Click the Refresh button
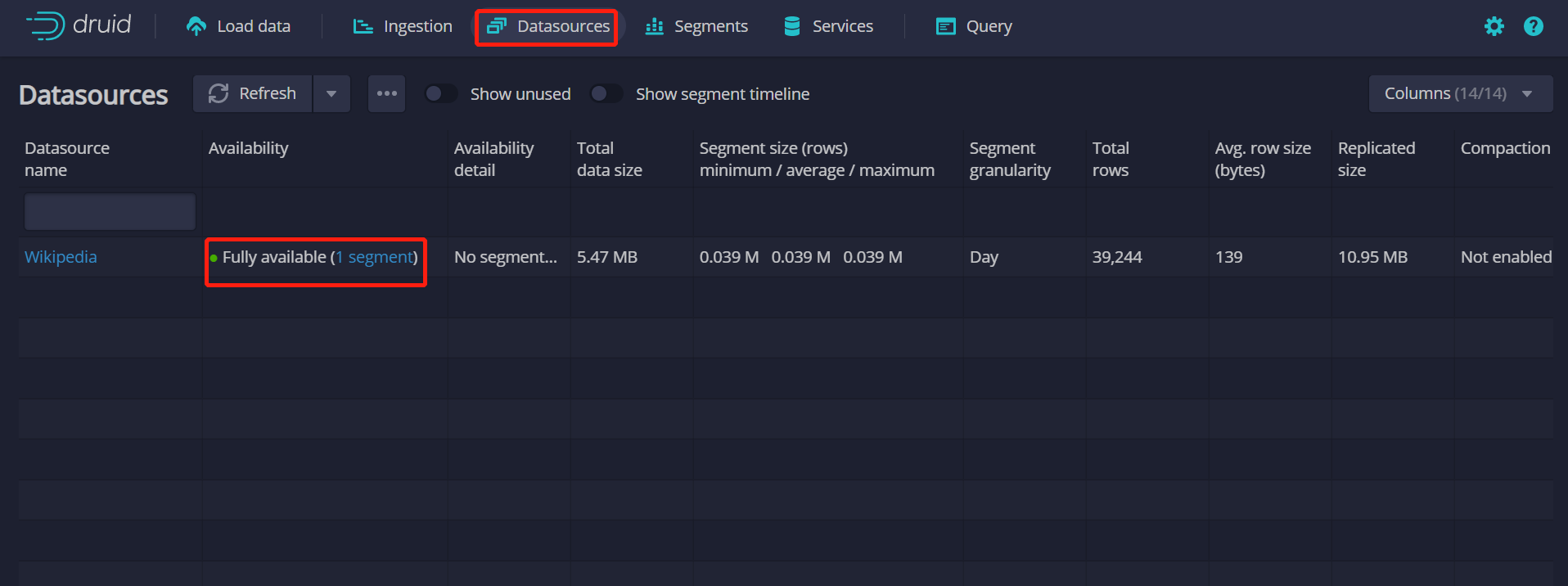The width and height of the screenshot is (1568, 586). 253,93
